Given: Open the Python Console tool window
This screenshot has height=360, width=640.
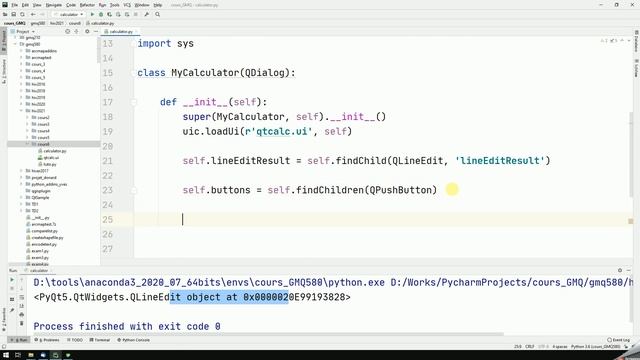Looking at the screenshot, I should (133, 340).
